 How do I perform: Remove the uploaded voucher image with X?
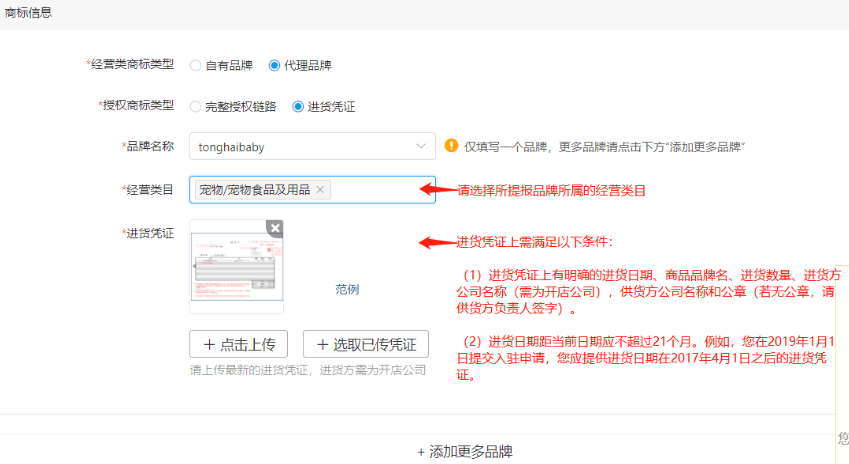pos(275,229)
